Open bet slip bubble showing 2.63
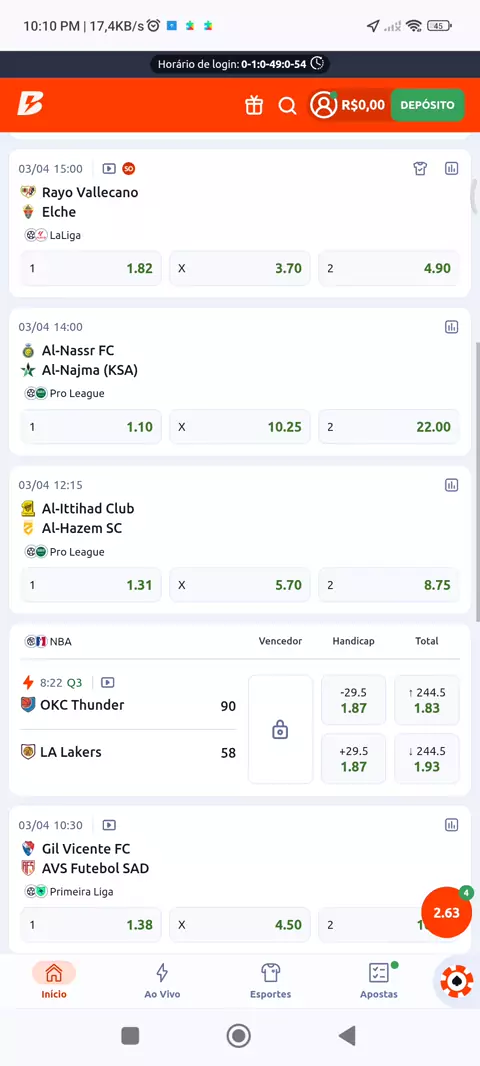 pyautogui.click(x=447, y=912)
